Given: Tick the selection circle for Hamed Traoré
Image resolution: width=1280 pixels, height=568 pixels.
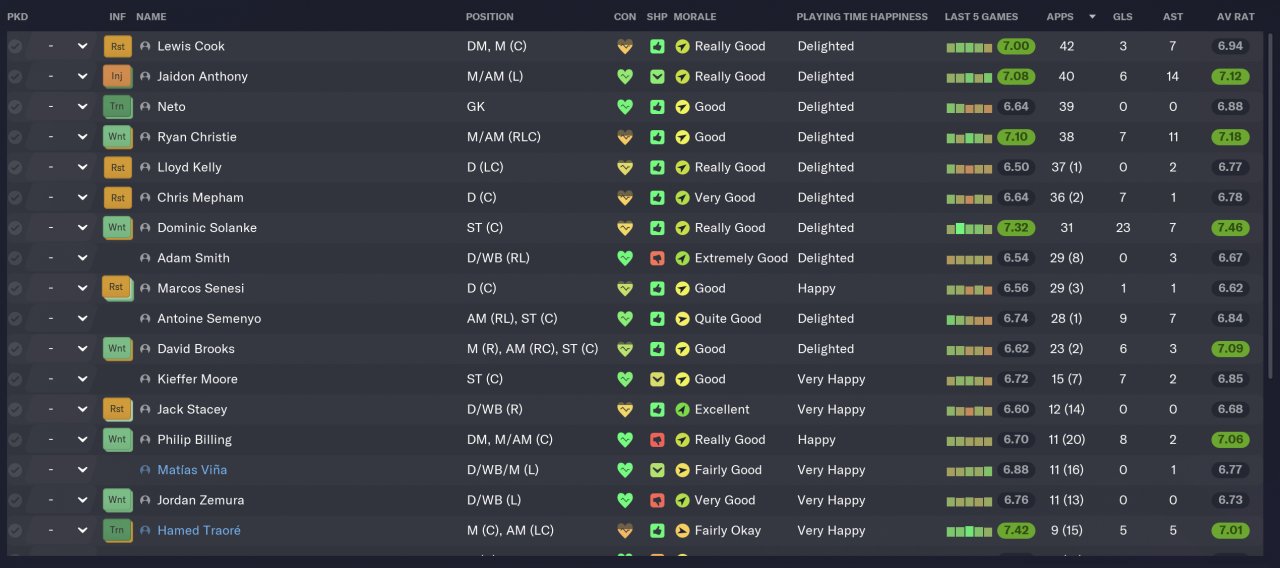Looking at the screenshot, I should tap(15, 531).
